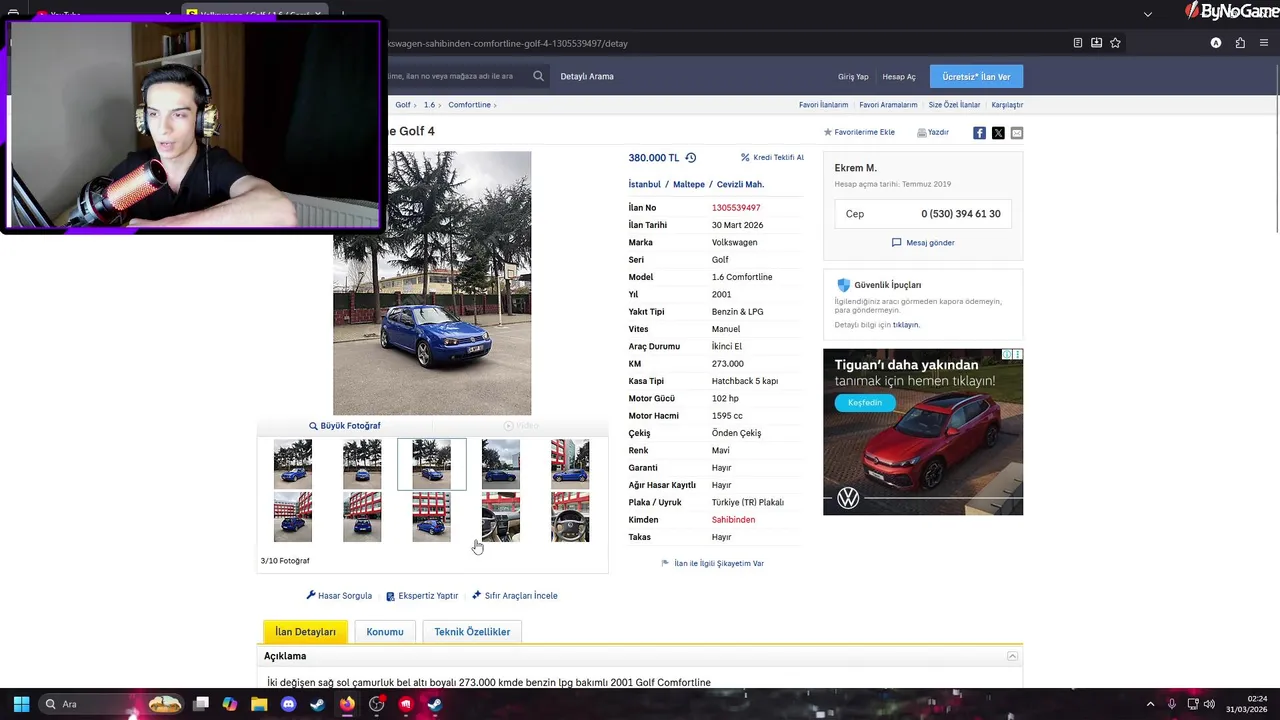Open the price history clock icon next to 380.000 TL
This screenshot has height=720, width=1280.
[690, 158]
